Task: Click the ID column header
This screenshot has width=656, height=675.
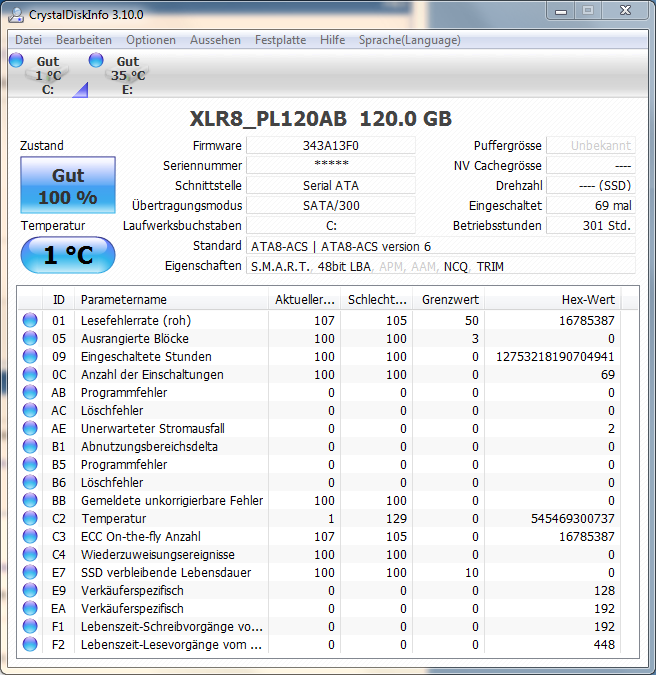Action: pos(59,300)
